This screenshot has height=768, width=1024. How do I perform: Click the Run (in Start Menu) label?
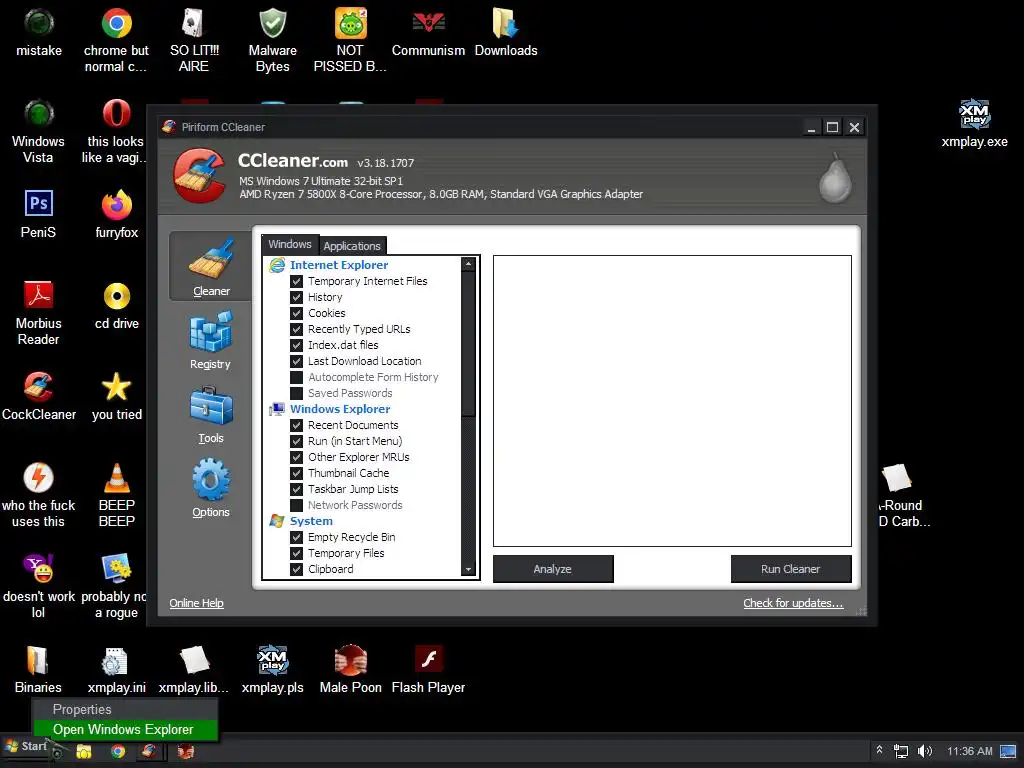[355, 441]
